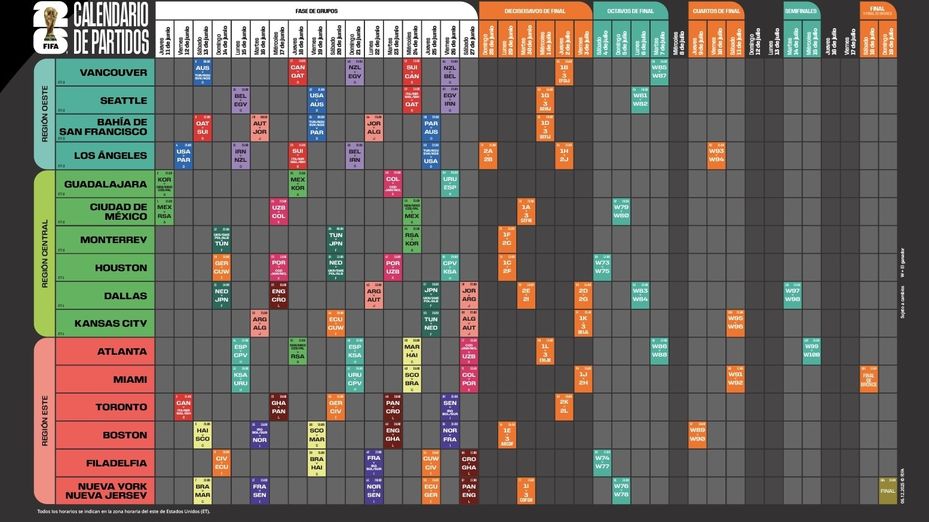Image resolution: width=929 pixels, height=522 pixels.
Task: Select the W99 vs W100 semifinal in Atlanta
Action: [811, 351]
